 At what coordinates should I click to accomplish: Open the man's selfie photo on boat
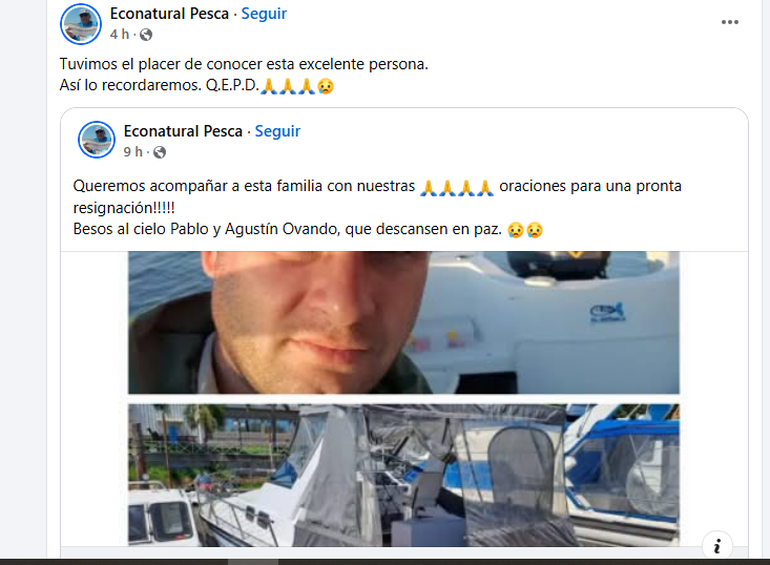tap(404, 323)
